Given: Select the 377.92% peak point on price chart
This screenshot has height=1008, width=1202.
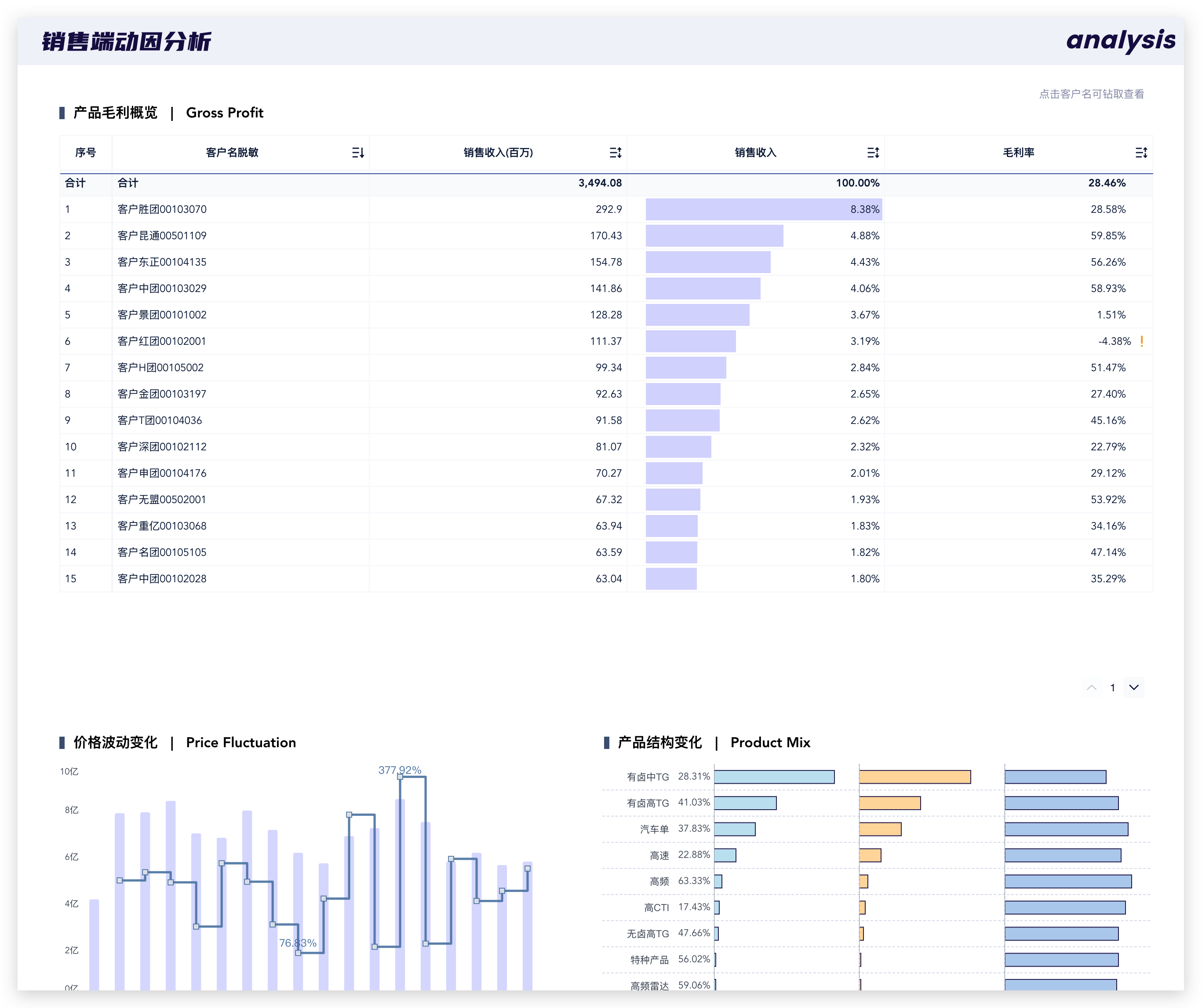Looking at the screenshot, I should tap(400, 777).
